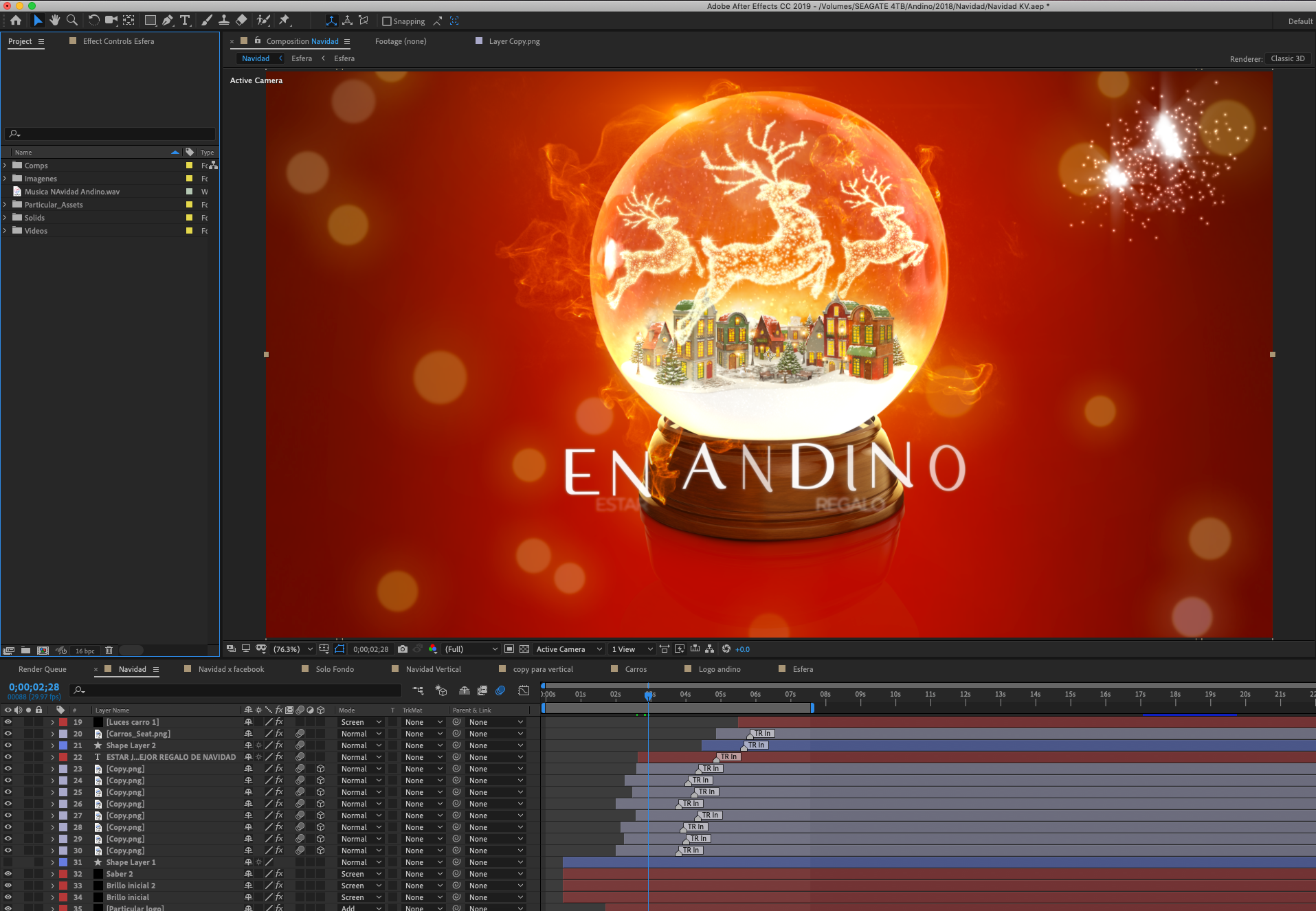Click the Navidad breadcrumb in composition viewer
The width and height of the screenshot is (1316, 911).
click(256, 58)
